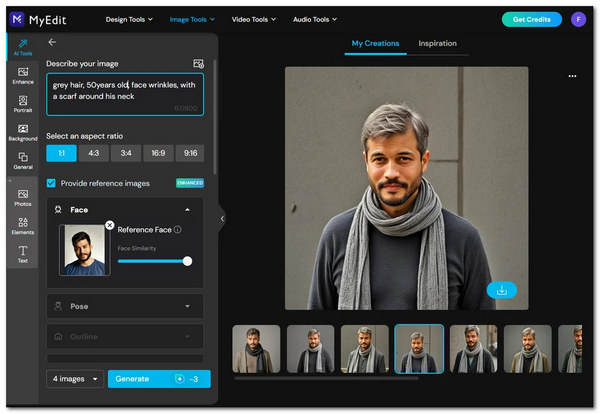Select the Text tool icon
The width and height of the screenshot is (600, 414).
[22, 254]
